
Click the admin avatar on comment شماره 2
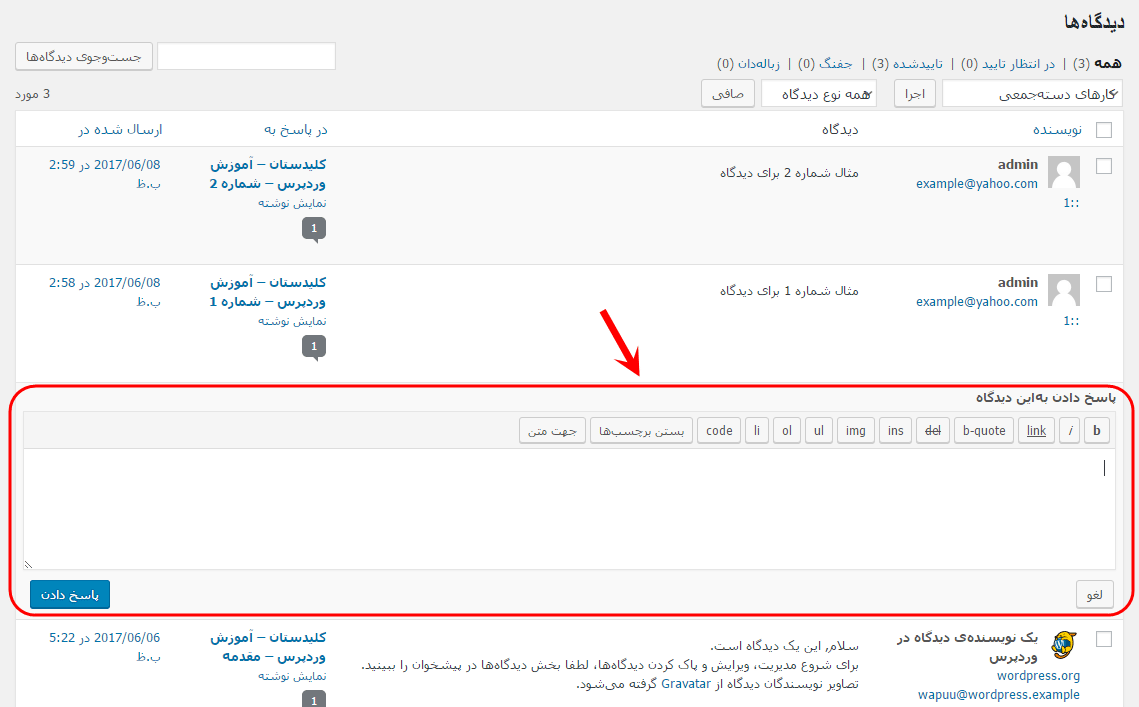1063,172
